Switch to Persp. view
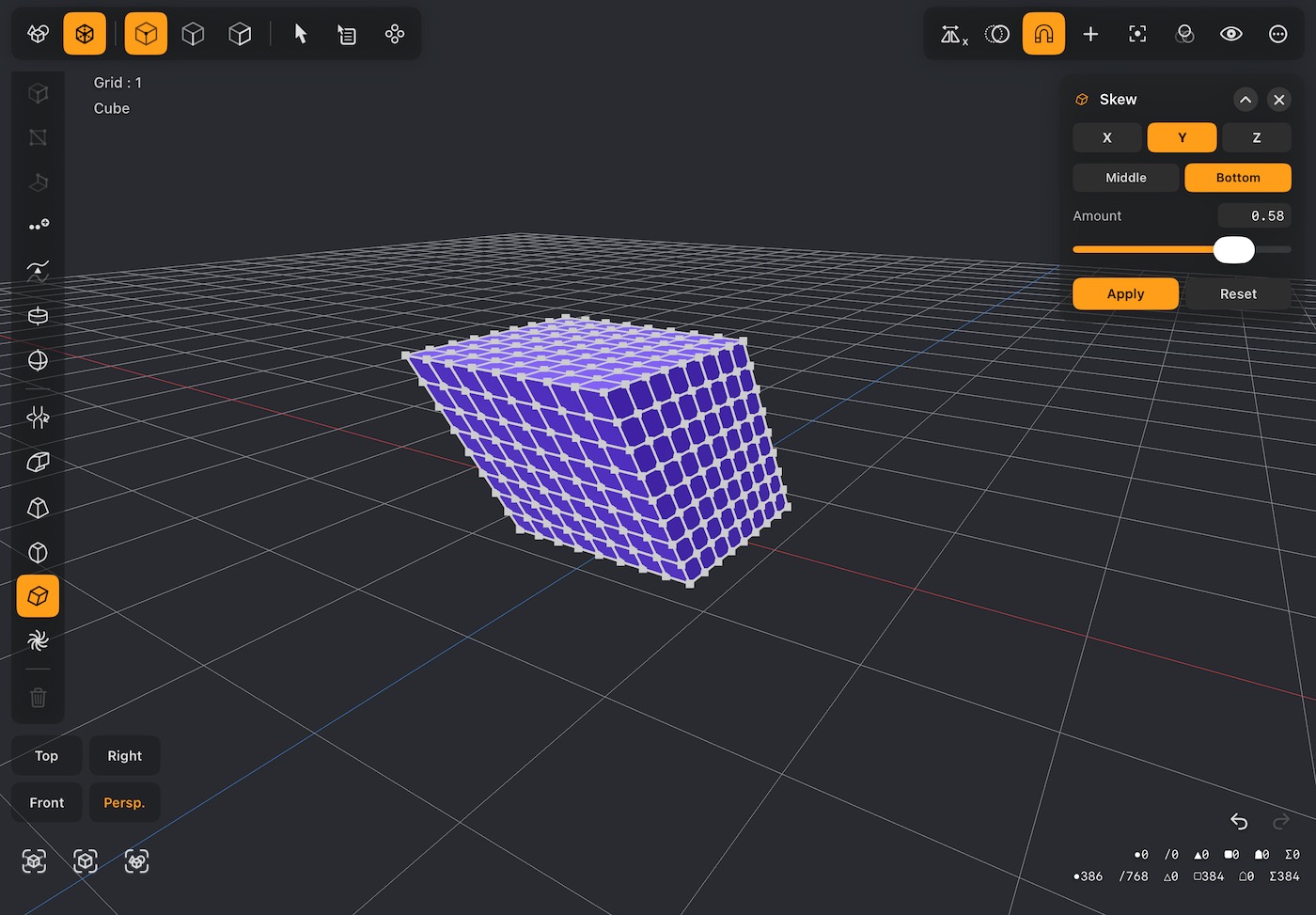This screenshot has height=915, width=1316. pos(125,803)
